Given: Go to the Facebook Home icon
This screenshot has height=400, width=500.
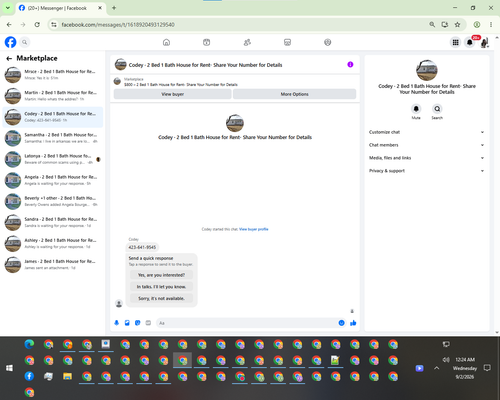Looking at the screenshot, I should coord(166,42).
